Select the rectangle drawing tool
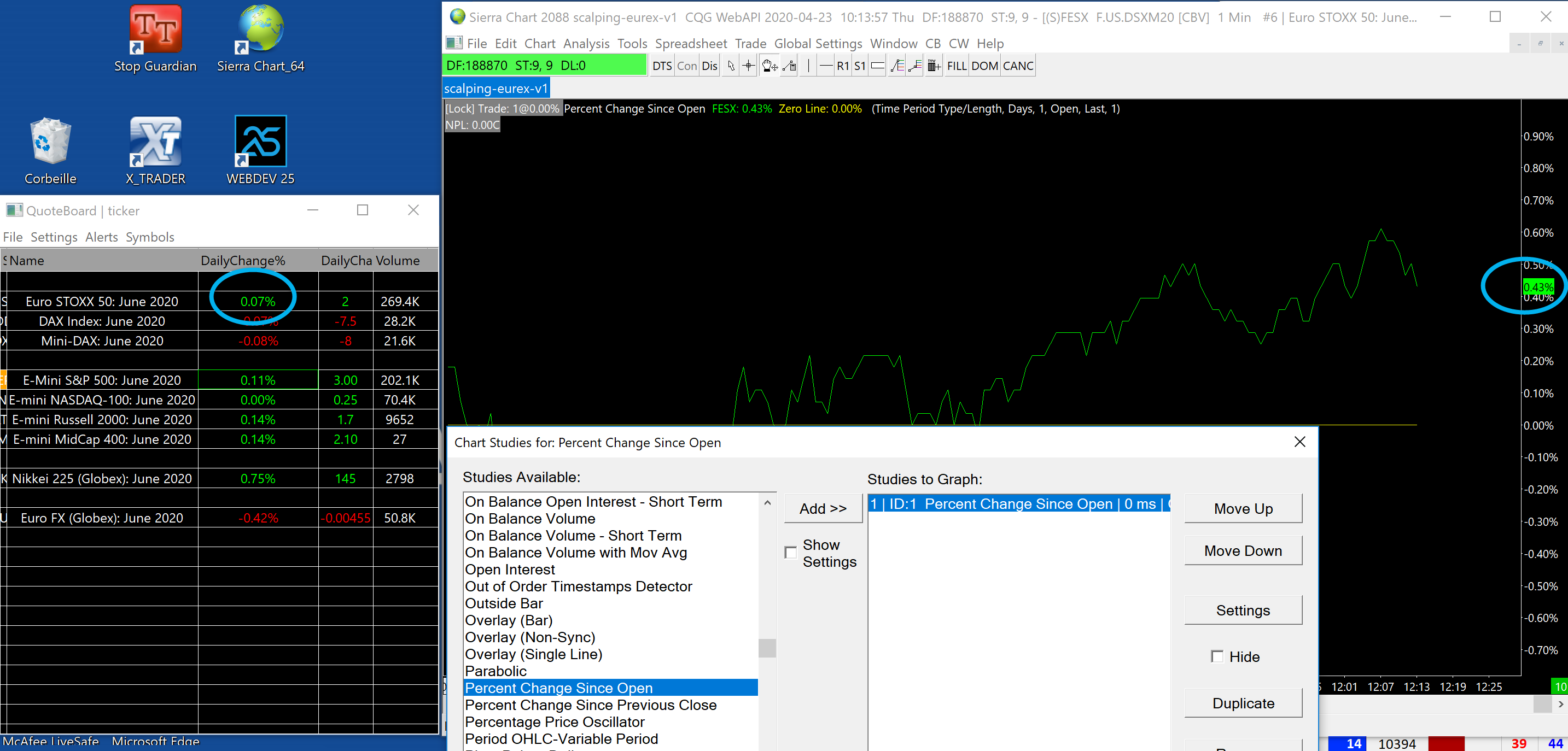The image size is (1568, 751). (877, 66)
